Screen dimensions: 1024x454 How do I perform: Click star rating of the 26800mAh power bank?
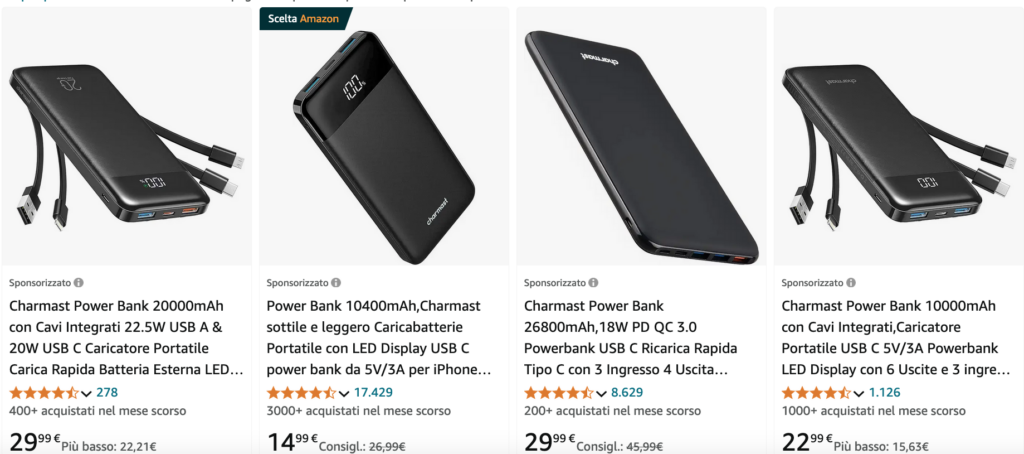click(x=558, y=393)
